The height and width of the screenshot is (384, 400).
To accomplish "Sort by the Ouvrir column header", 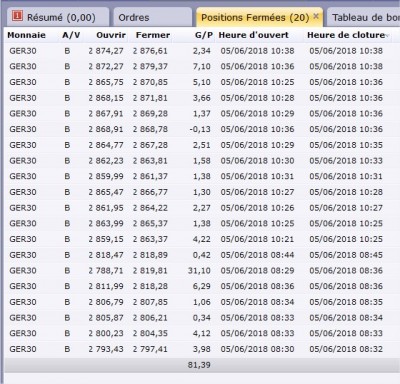I will click(x=111, y=35).
